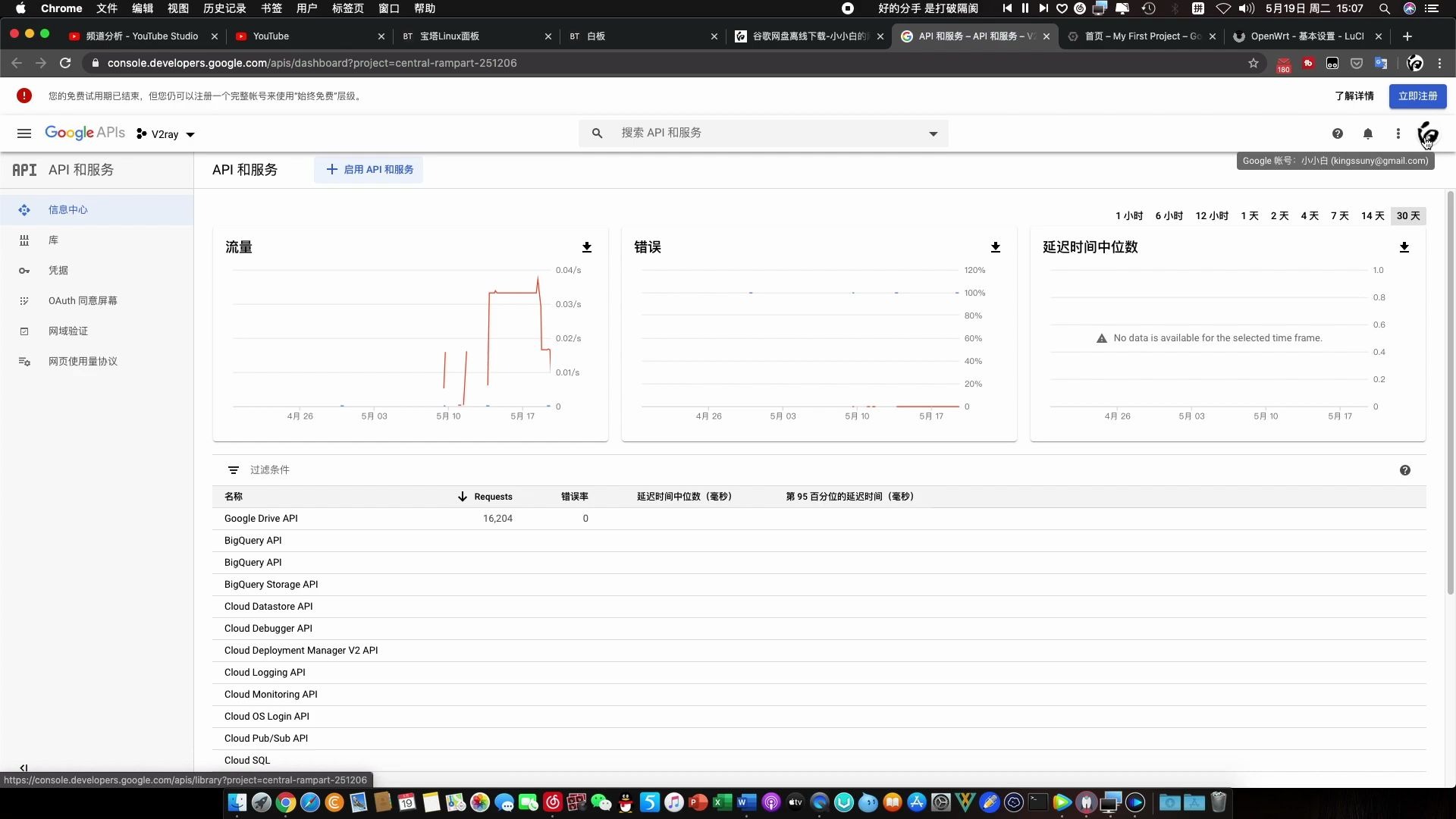Click the Google account avatar
Image resolution: width=1456 pixels, height=819 pixels.
pyautogui.click(x=1428, y=133)
